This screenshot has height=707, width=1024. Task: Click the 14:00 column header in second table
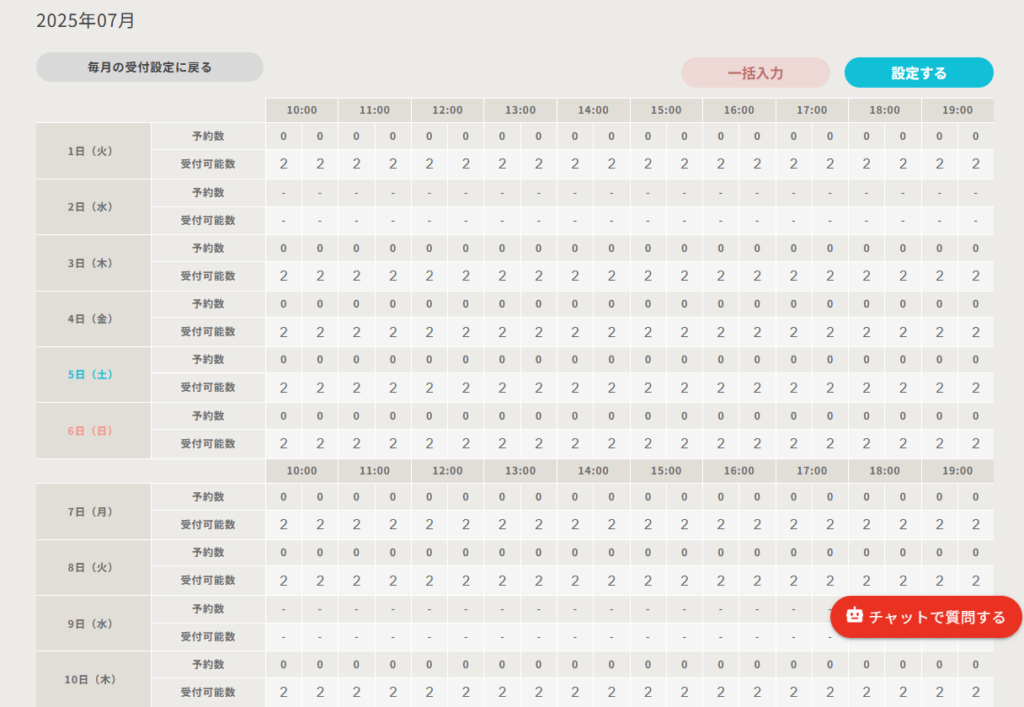point(593,470)
